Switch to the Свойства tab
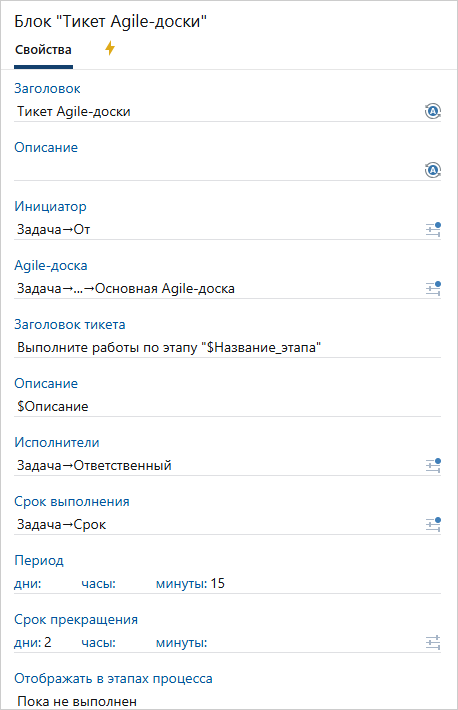Viewport: 458px width, 710px height. point(43,50)
